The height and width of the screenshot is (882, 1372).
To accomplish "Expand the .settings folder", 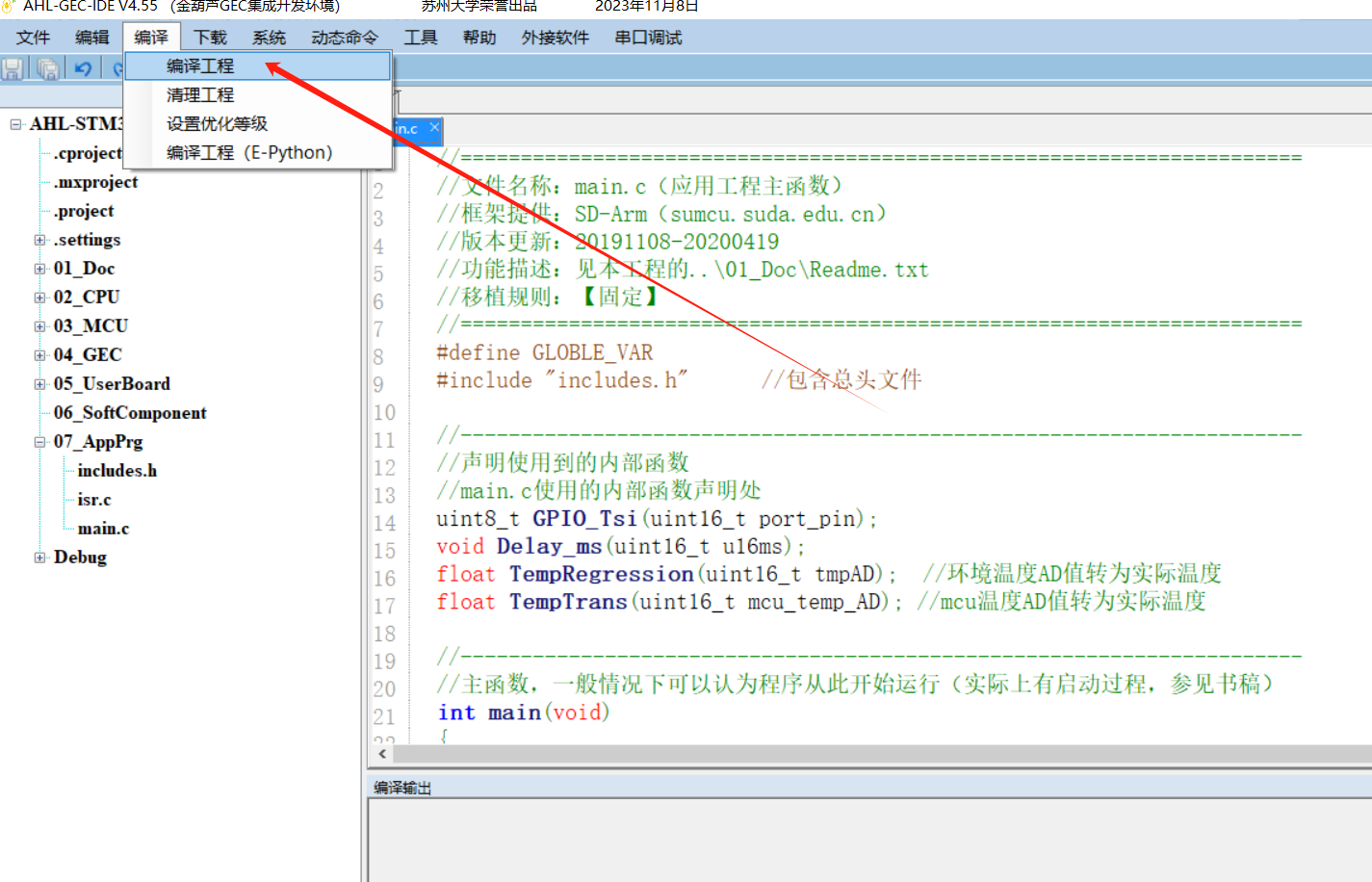I will 39,240.
